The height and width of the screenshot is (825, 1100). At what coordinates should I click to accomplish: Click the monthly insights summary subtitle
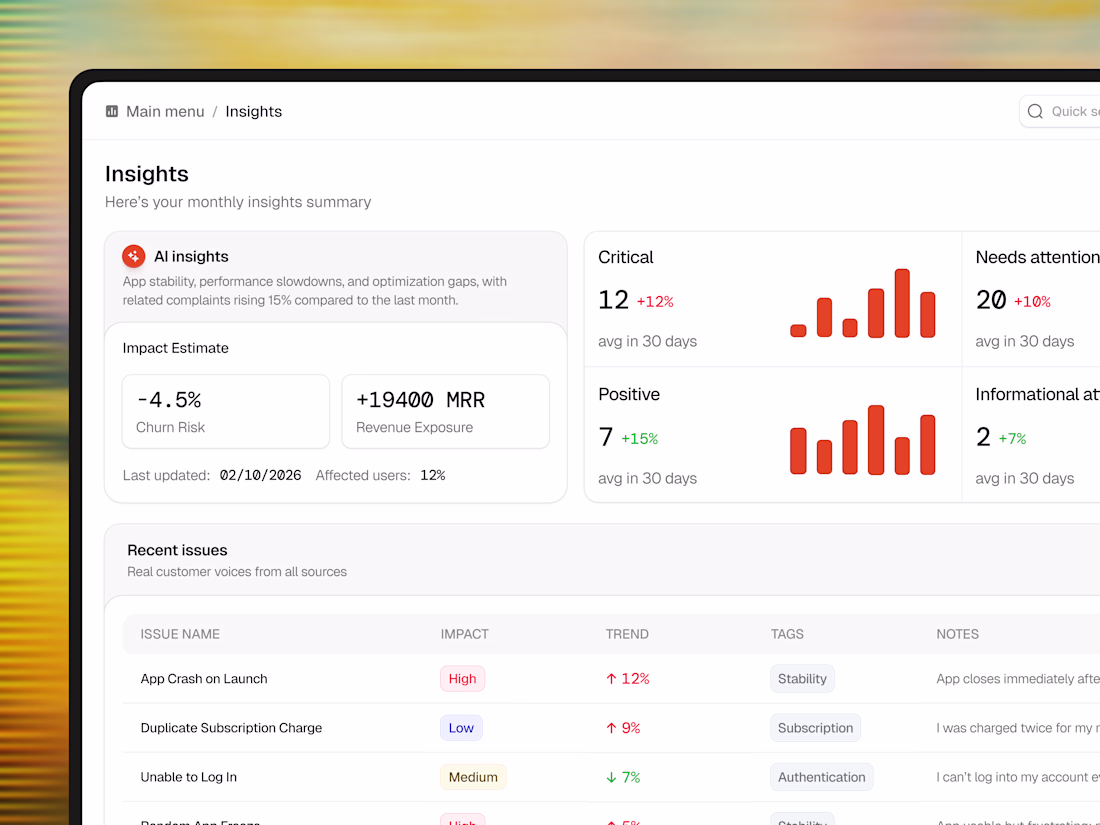pyautogui.click(x=238, y=202)
